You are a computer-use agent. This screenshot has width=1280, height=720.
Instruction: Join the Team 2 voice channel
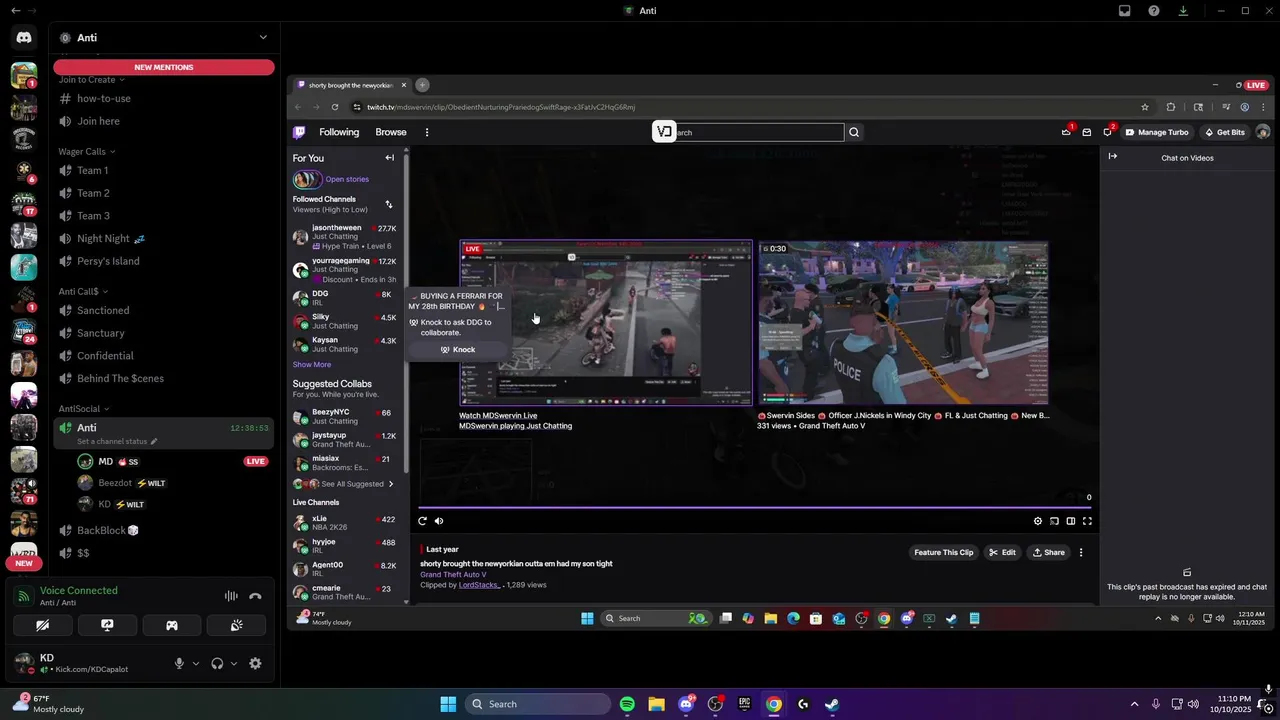point(164,193)
